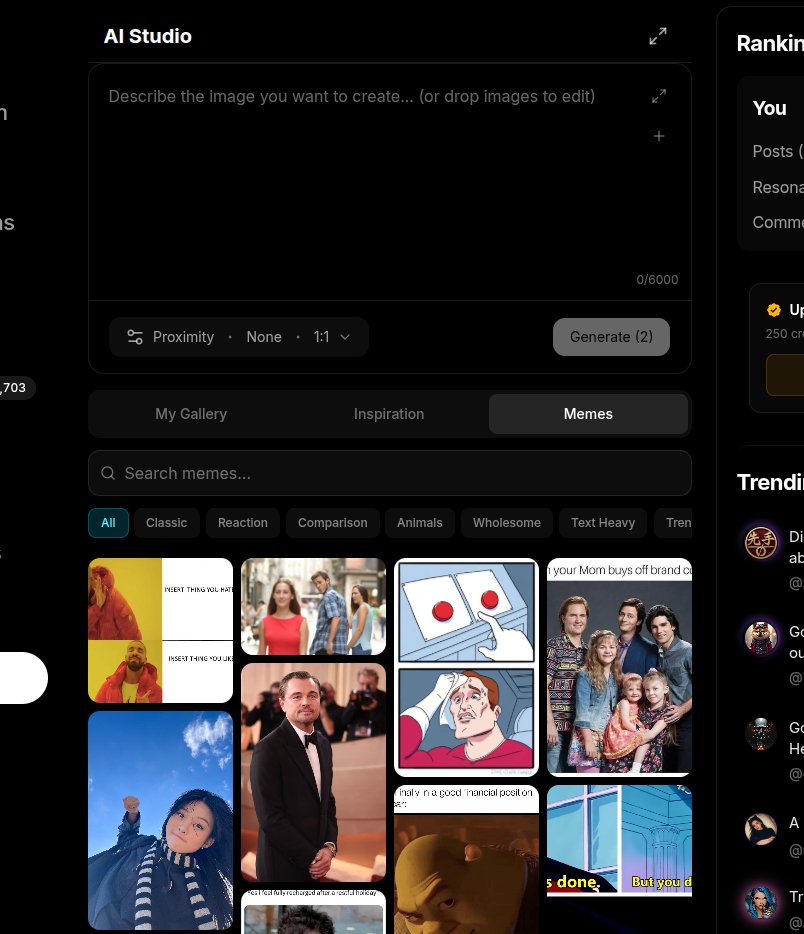Click the dark-haired woman avatar in Trending
Image resolution: width=804 pixels, height=934 pixels.
coord(761,829)
